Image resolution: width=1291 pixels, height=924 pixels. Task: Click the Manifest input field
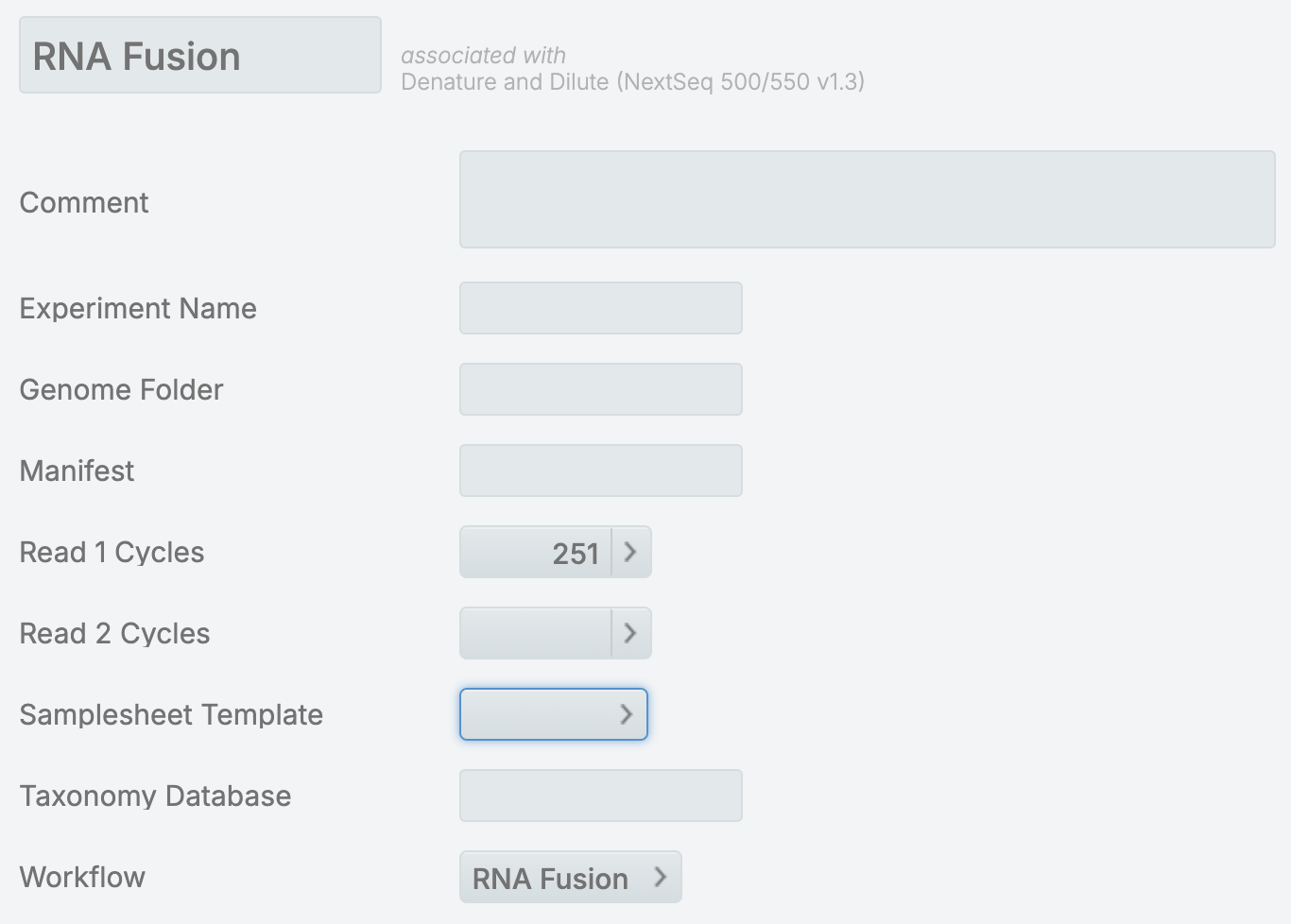[600, 471]
